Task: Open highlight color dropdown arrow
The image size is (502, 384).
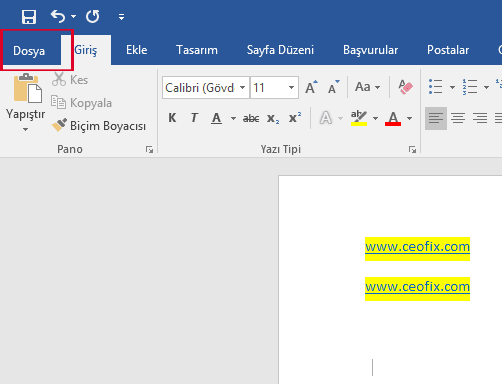Action: [x=375, y=118]
